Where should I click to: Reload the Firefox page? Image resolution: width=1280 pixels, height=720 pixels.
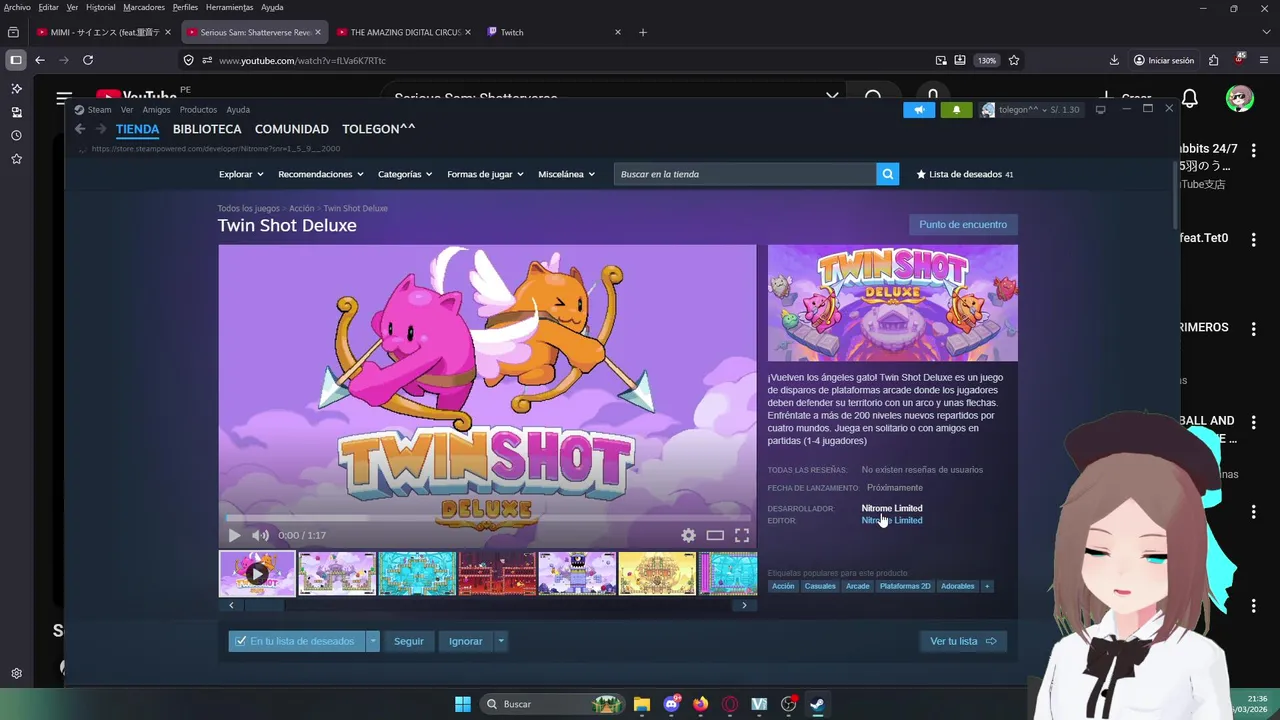88,60
